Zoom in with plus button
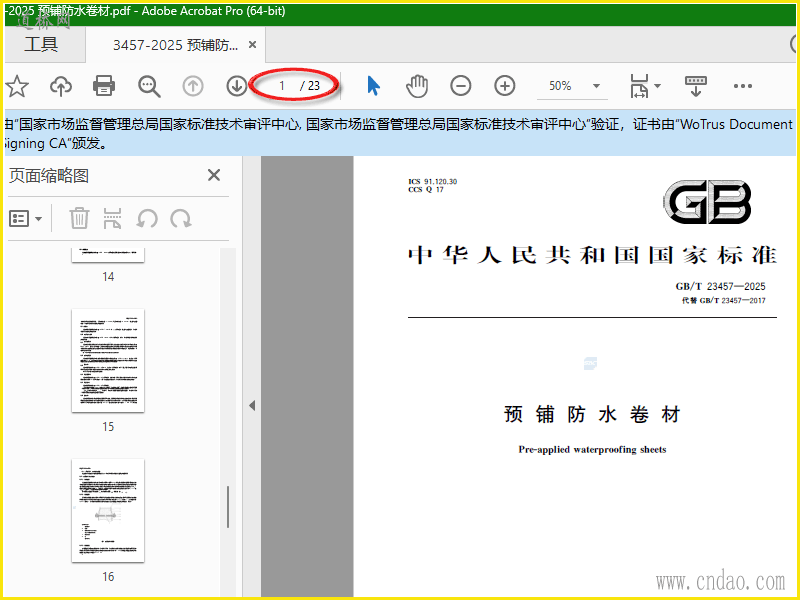 click(x=505, y=86)
